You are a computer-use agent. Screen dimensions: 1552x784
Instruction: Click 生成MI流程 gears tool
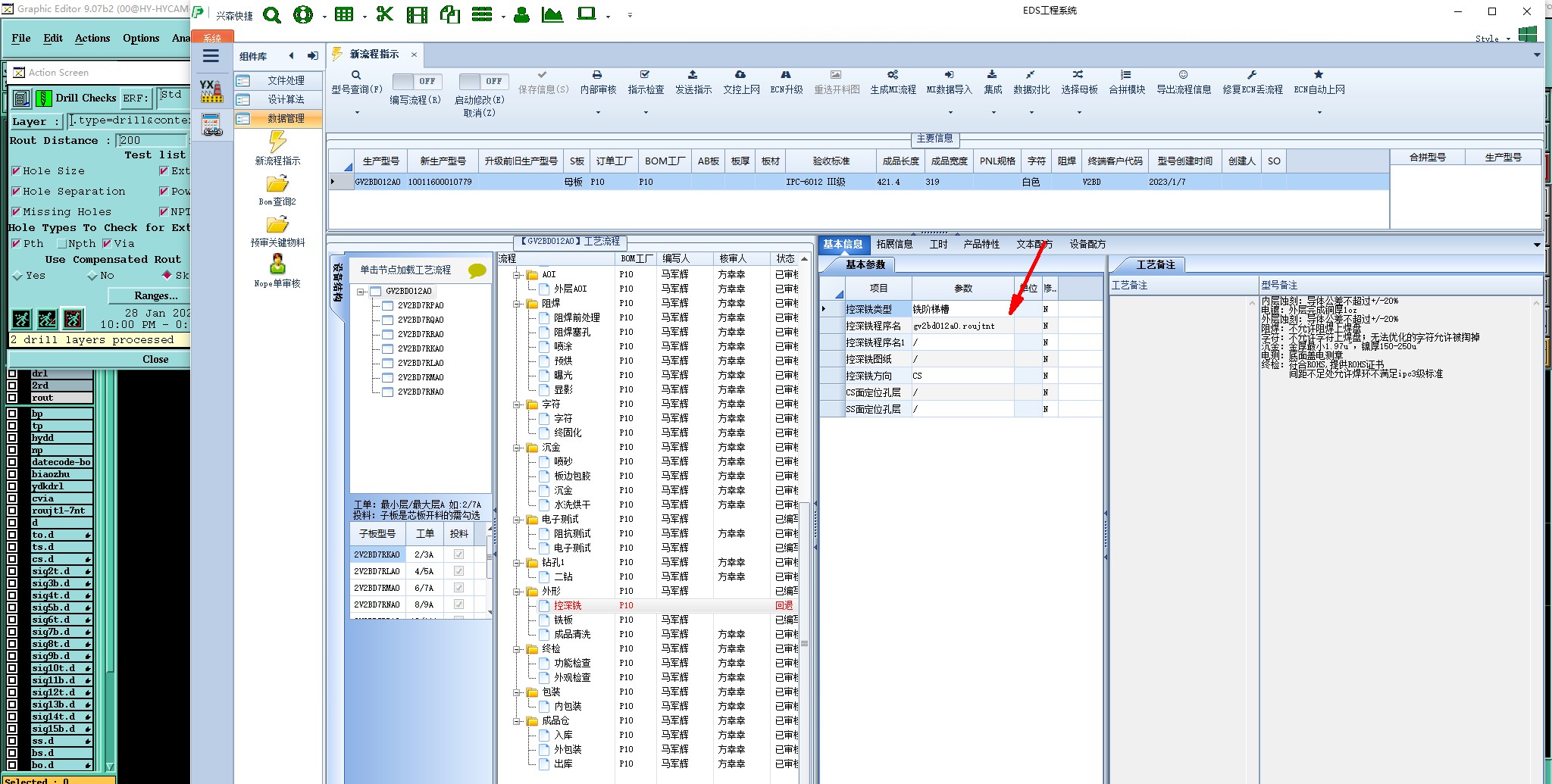pyautogui.click(x=893, y=82)
